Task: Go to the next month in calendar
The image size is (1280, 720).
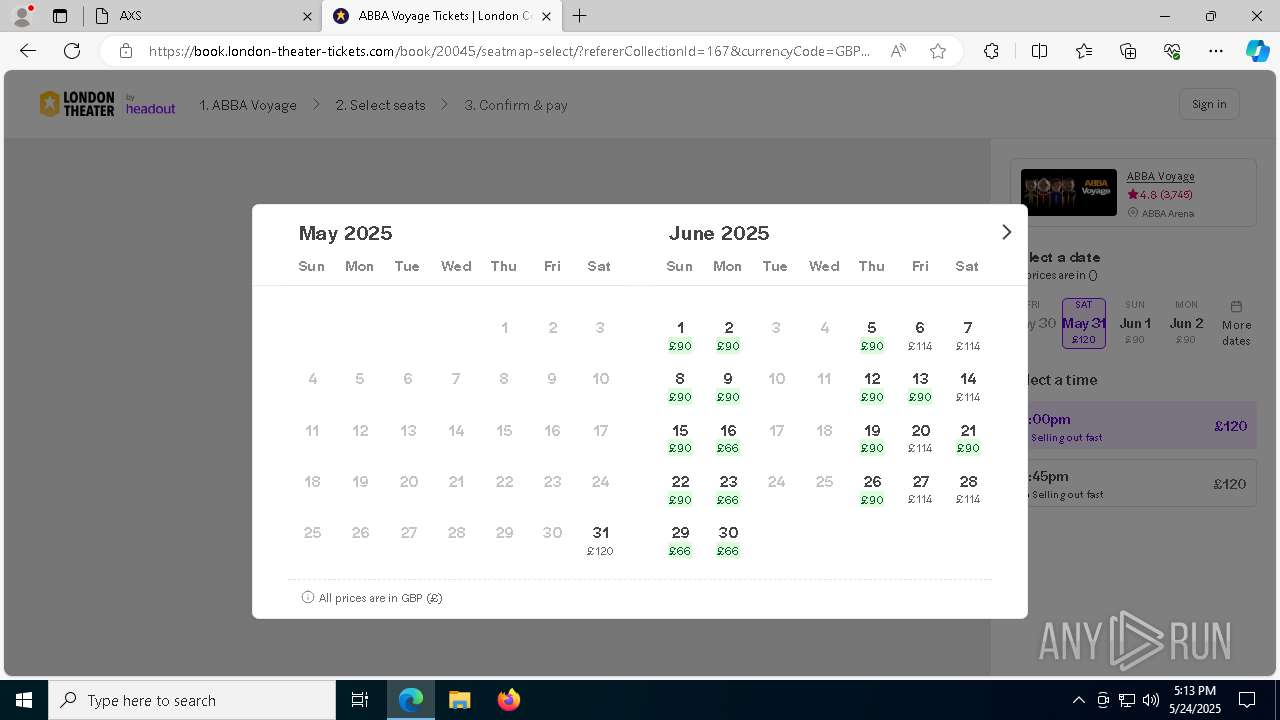Action: coord(1006,232)
